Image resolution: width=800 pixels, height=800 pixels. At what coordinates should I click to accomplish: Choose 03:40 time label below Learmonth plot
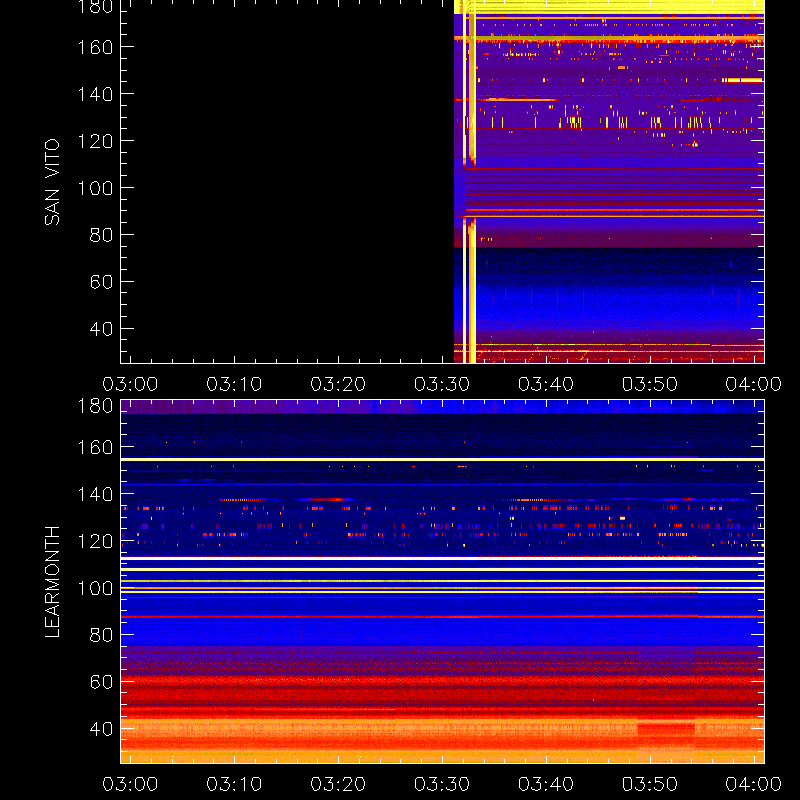546,784
